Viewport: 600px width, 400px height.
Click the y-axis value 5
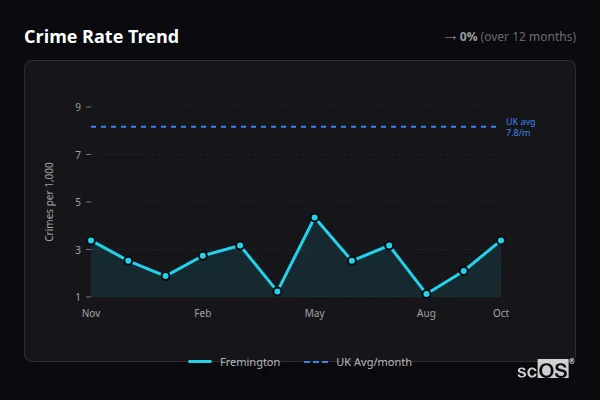(78, 202)
